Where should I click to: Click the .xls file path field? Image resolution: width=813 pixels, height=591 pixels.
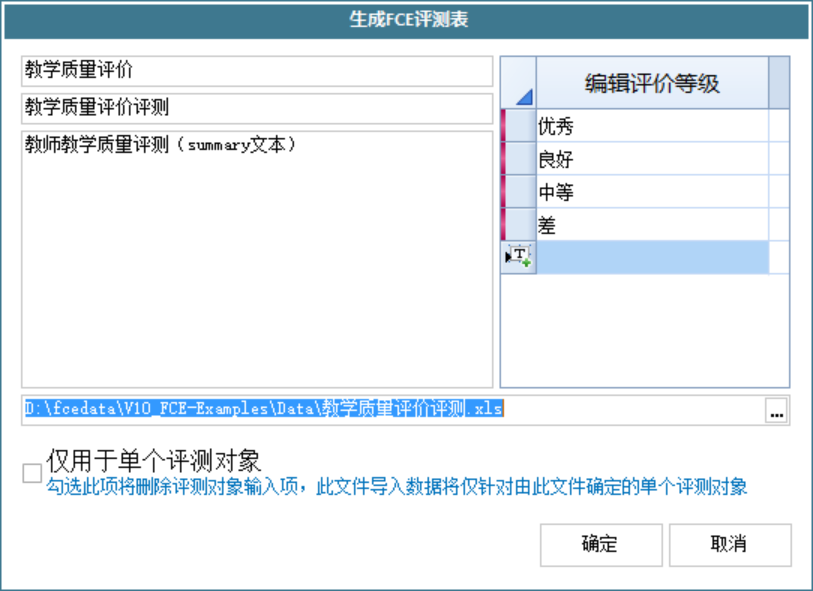[x=390, y=409]
